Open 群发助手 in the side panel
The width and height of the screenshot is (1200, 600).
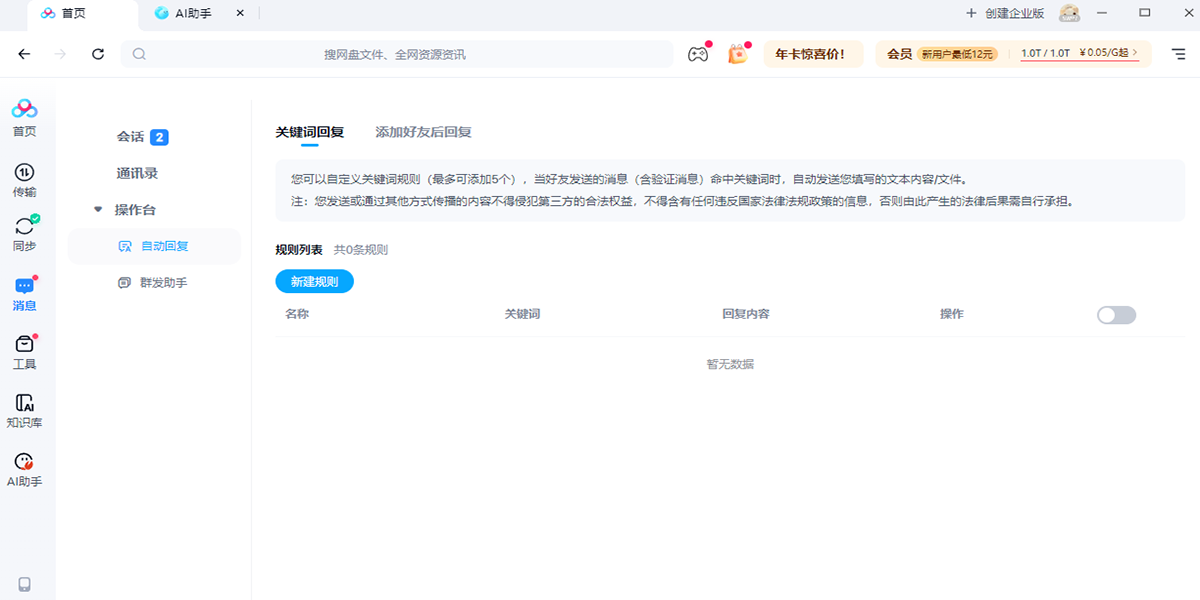163,283
